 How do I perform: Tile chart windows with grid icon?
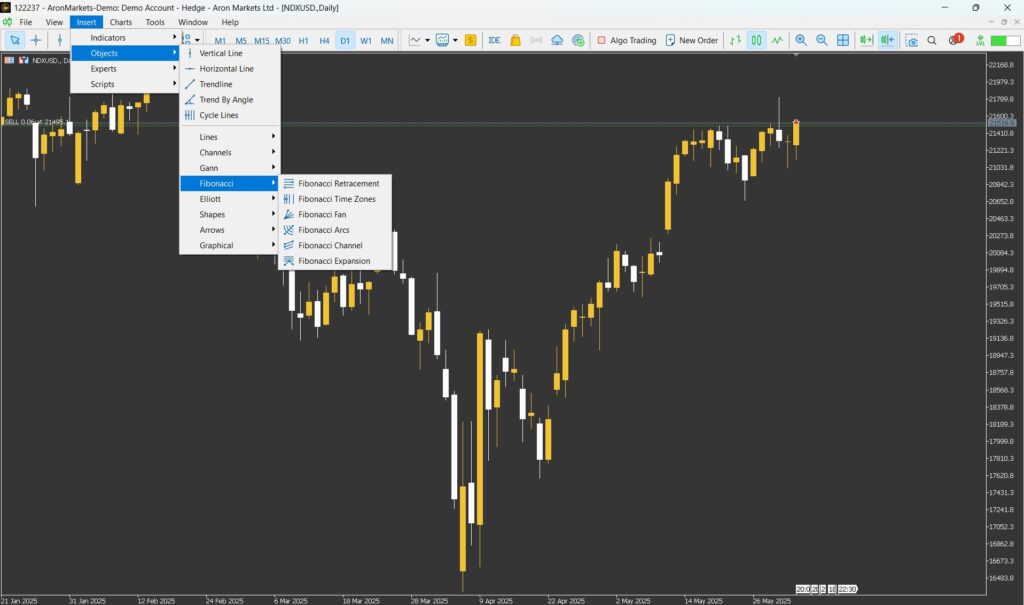[843, 40]
